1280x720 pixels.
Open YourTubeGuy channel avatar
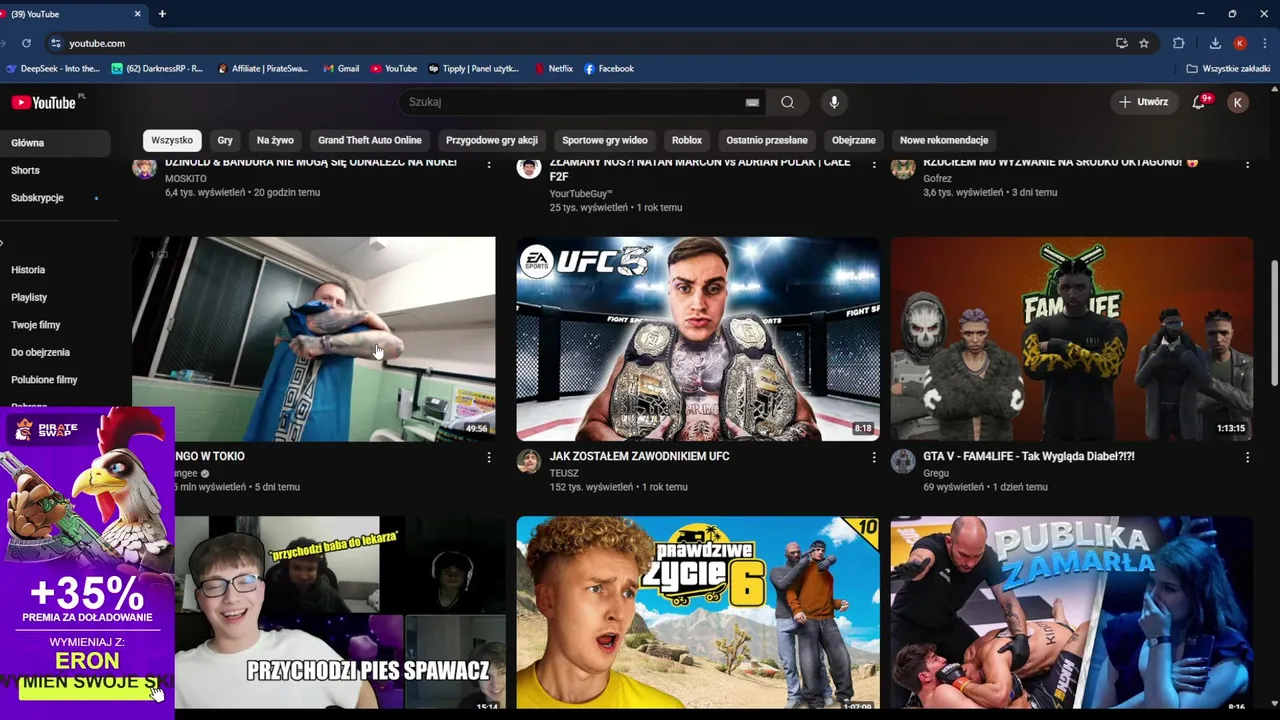[528, 168]
